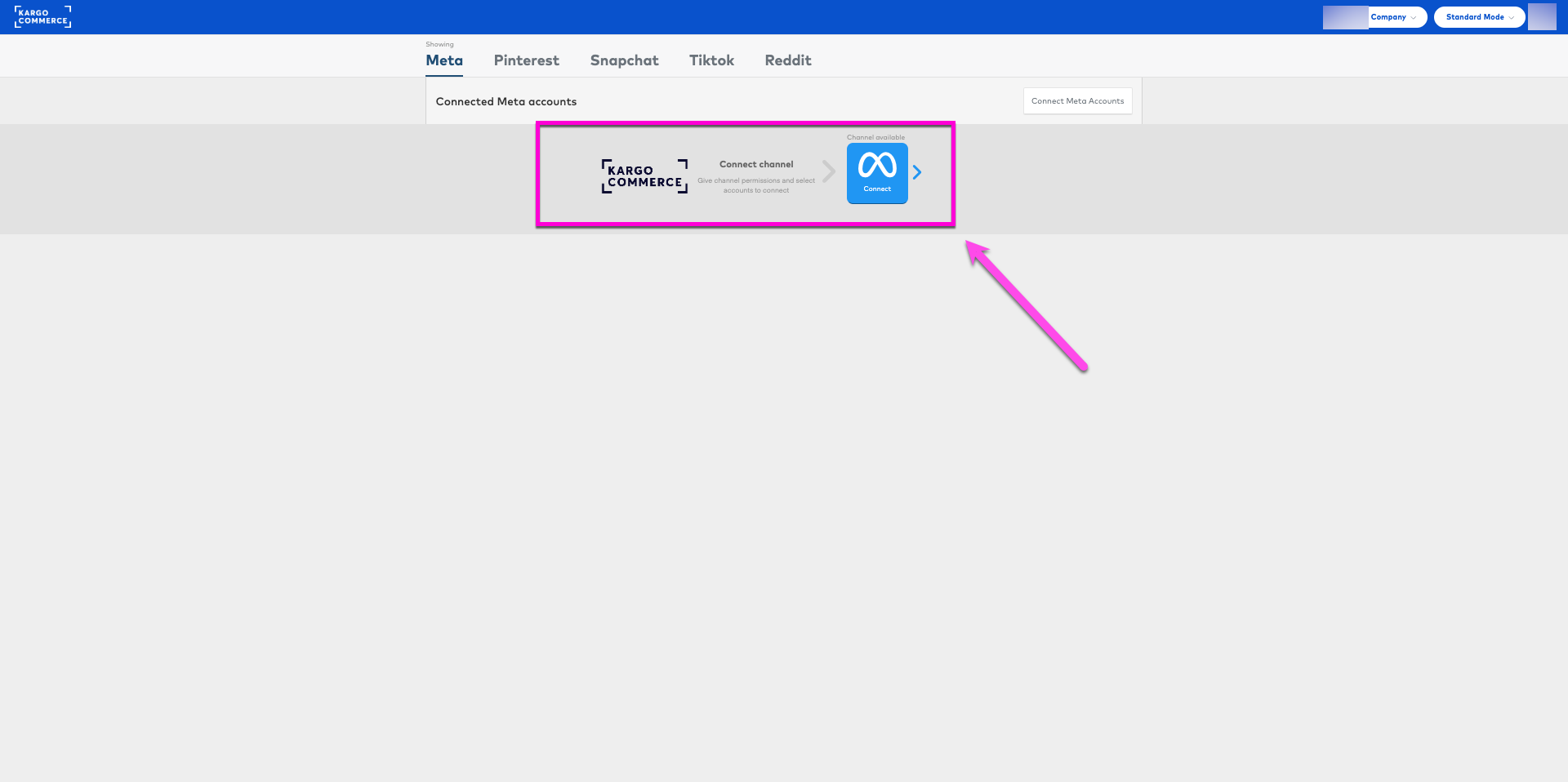The width and height of the screenshot is (1568, 782).
Task: Open the Standard Mode dropdown
Action: [1477, 16]
